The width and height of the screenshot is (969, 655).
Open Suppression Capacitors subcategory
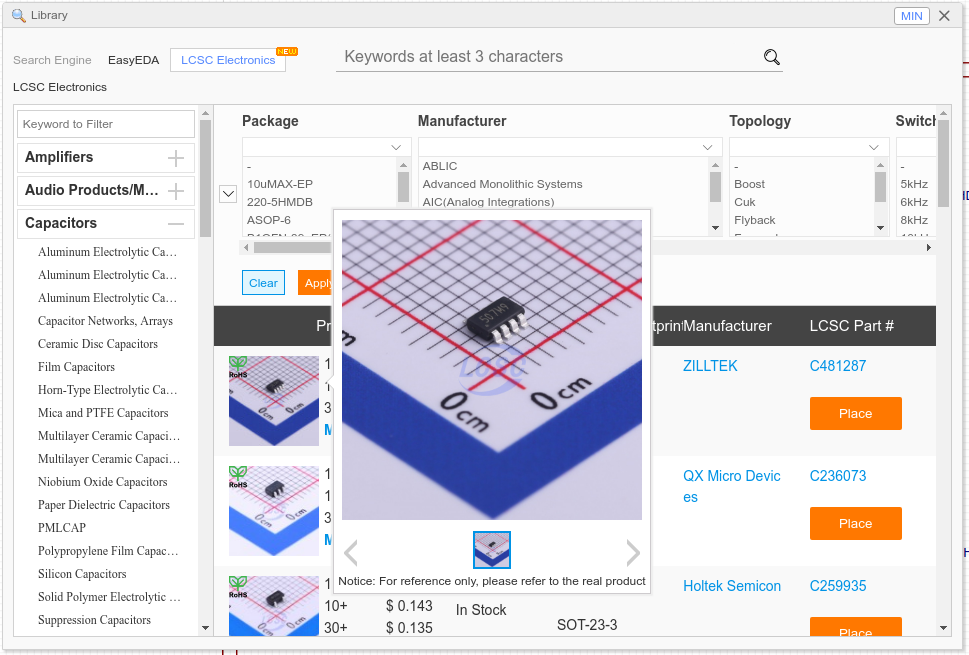(x=94, y=620)
